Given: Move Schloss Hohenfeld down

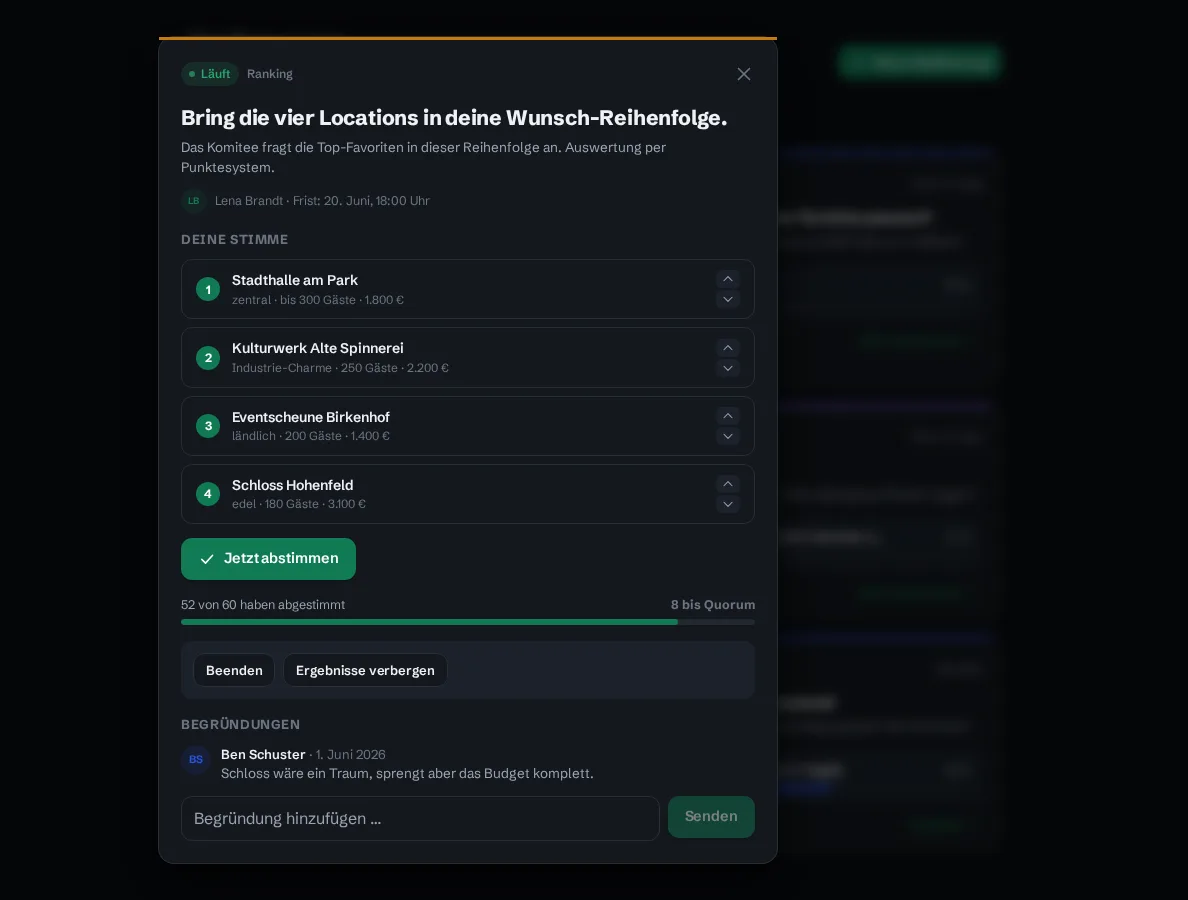Looking at the screenshot, I should click(x=727, y=505).
